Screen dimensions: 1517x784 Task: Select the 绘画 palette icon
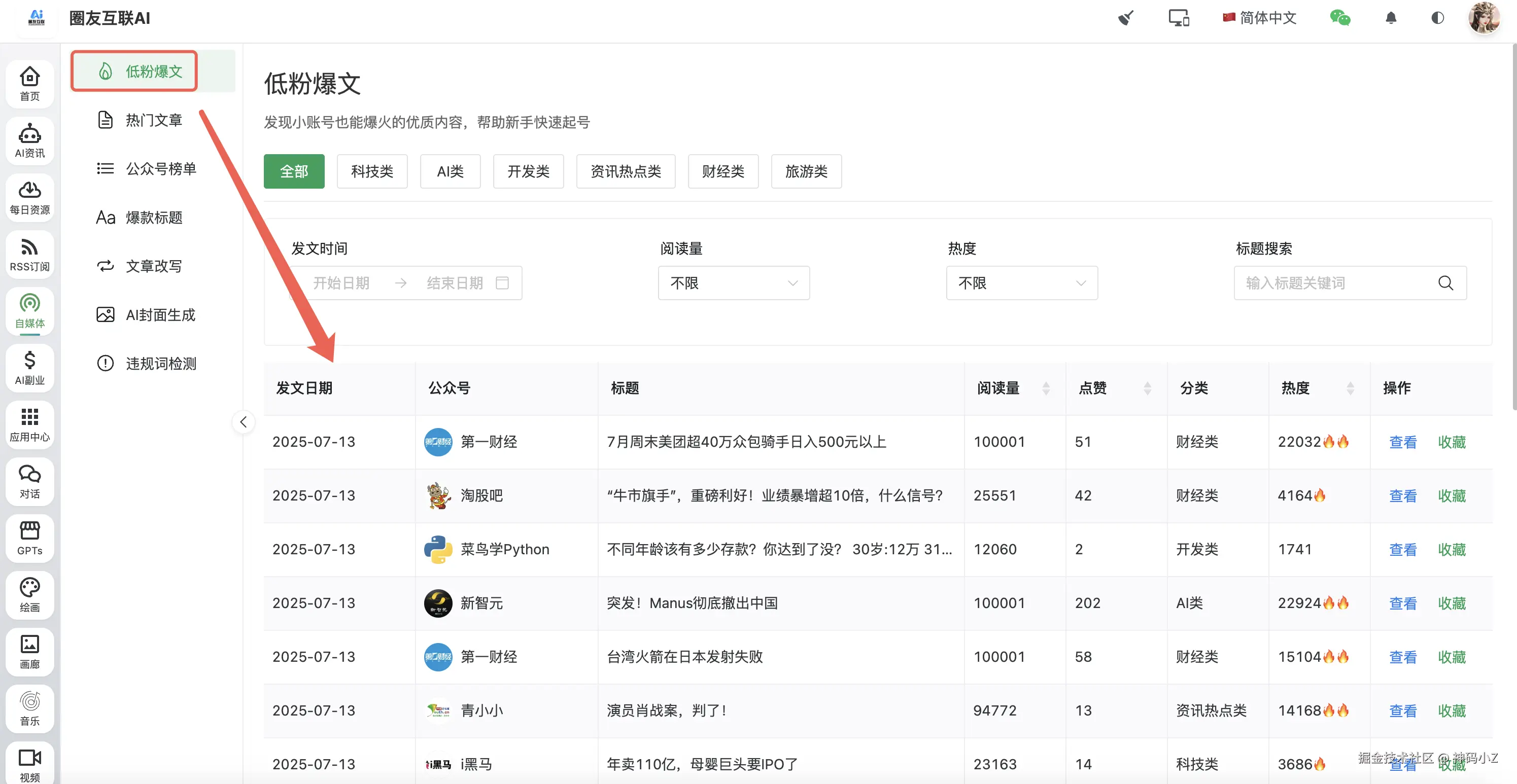point(29,588)
